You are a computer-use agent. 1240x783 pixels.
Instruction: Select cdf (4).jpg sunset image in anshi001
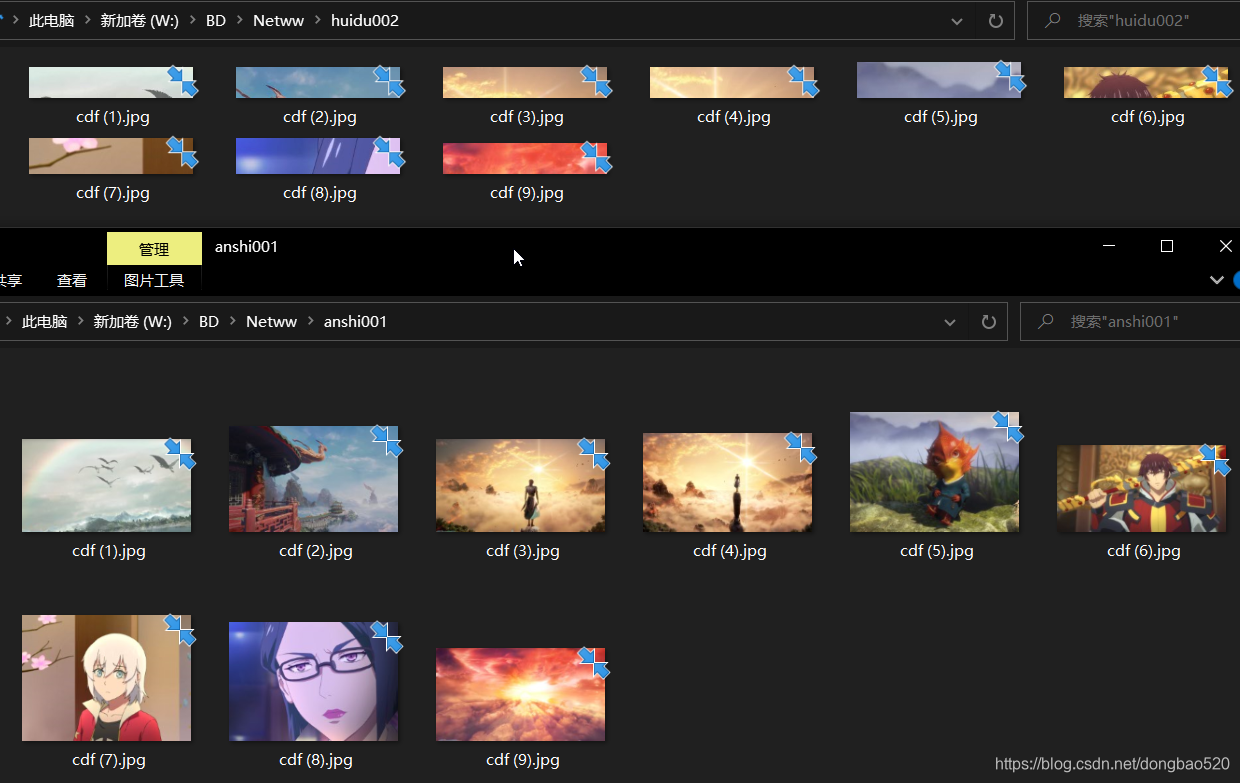(x=727, y=482)
